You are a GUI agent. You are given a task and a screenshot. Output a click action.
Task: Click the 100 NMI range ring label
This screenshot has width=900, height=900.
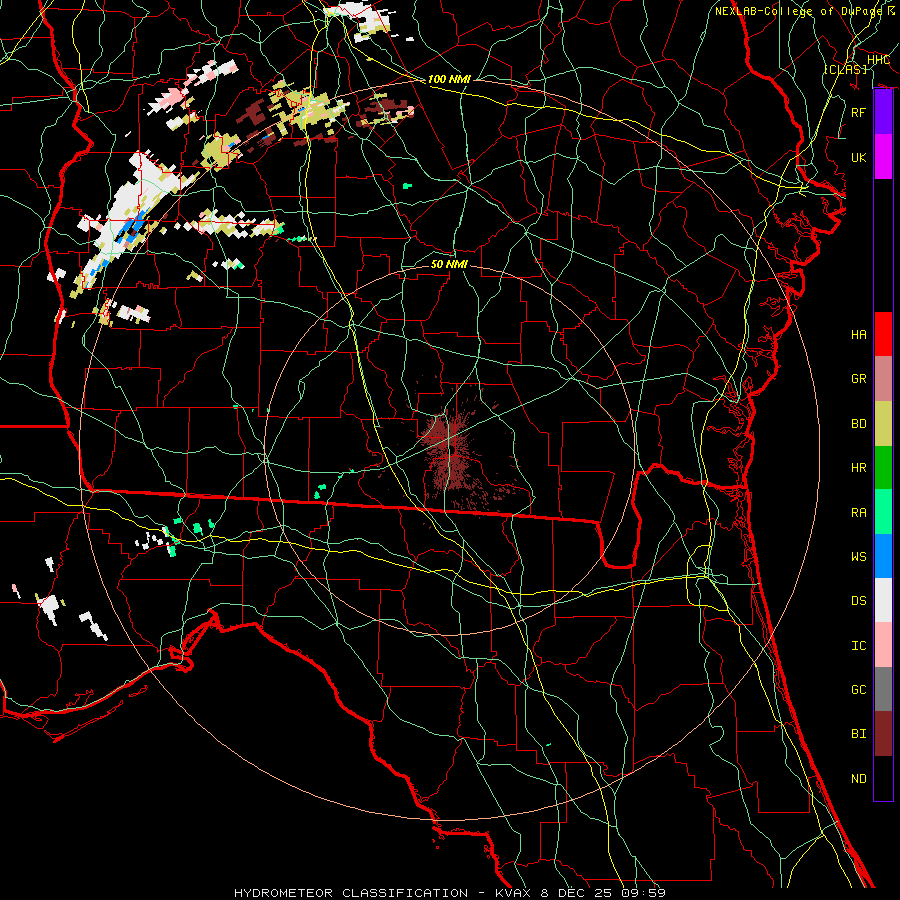click(x=449, y=79)
